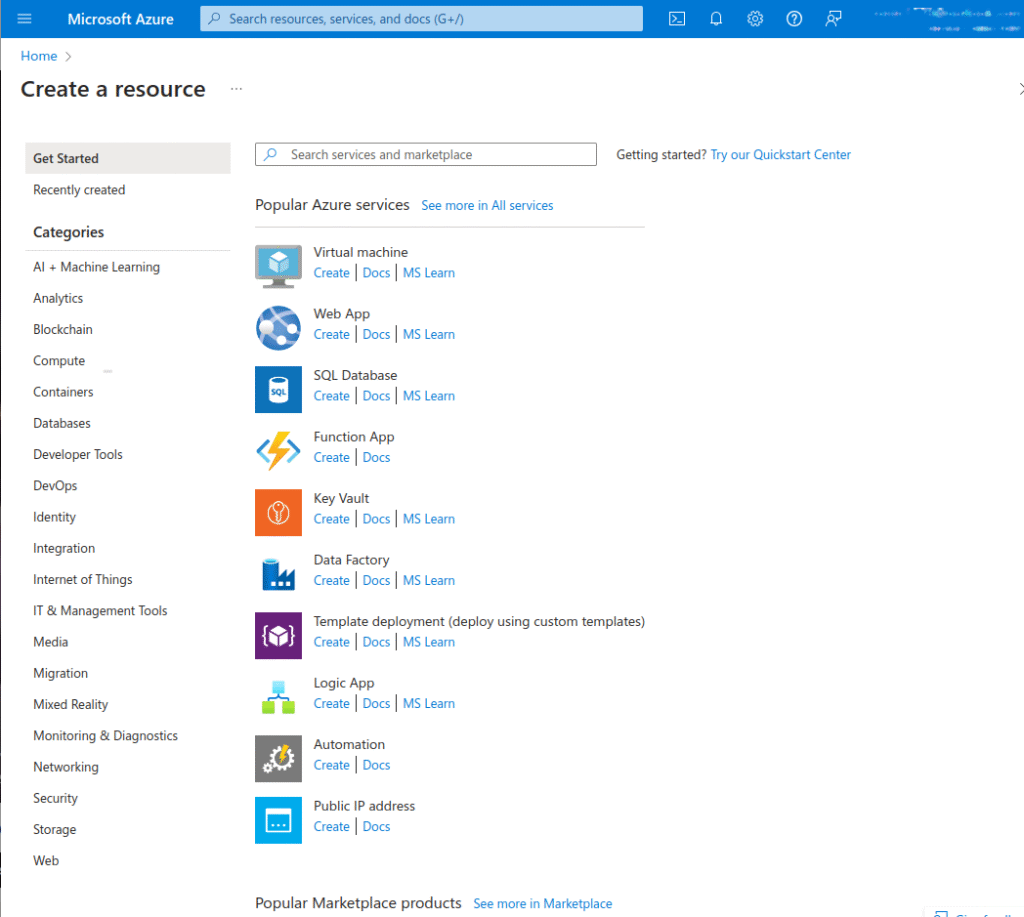
Task: Select the Migration category
Action: pyautogui.click(x=60, y=673)
